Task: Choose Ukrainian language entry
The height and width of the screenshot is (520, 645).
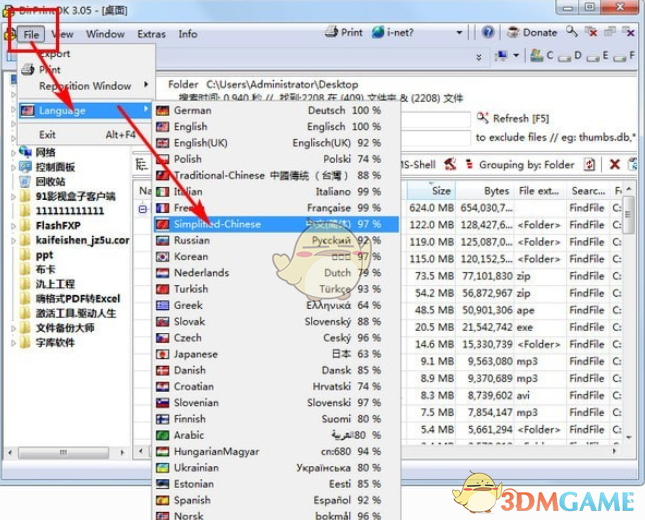Action: click(x=275, y=467)
